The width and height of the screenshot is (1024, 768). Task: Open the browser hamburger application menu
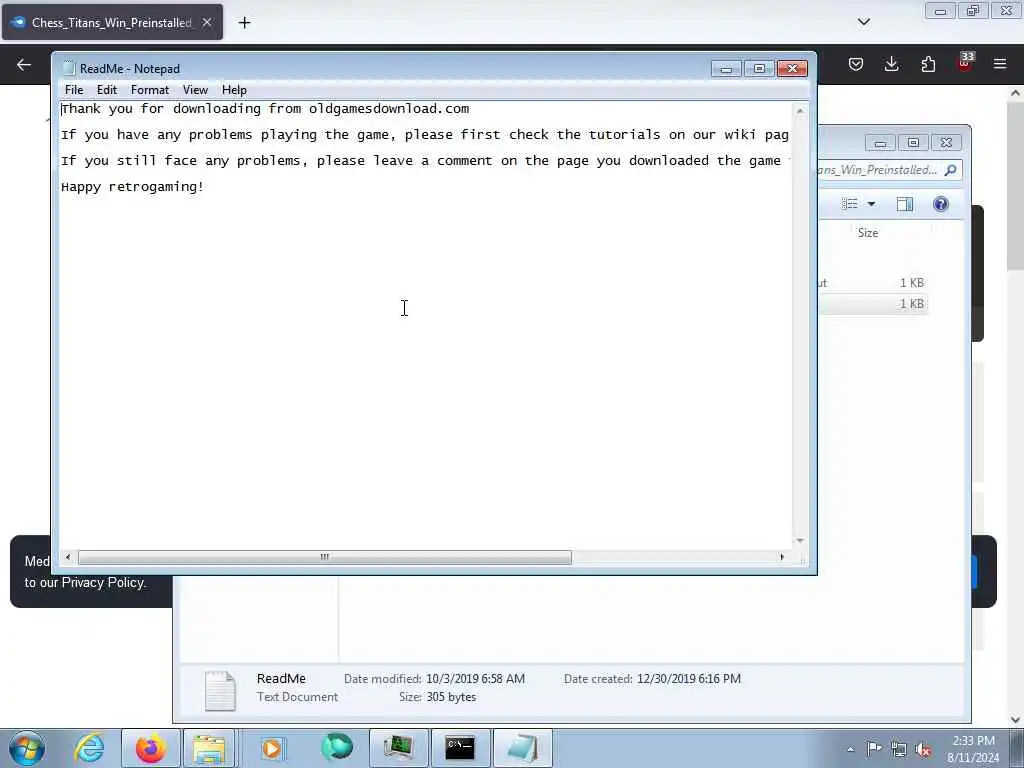[1000, 64]
